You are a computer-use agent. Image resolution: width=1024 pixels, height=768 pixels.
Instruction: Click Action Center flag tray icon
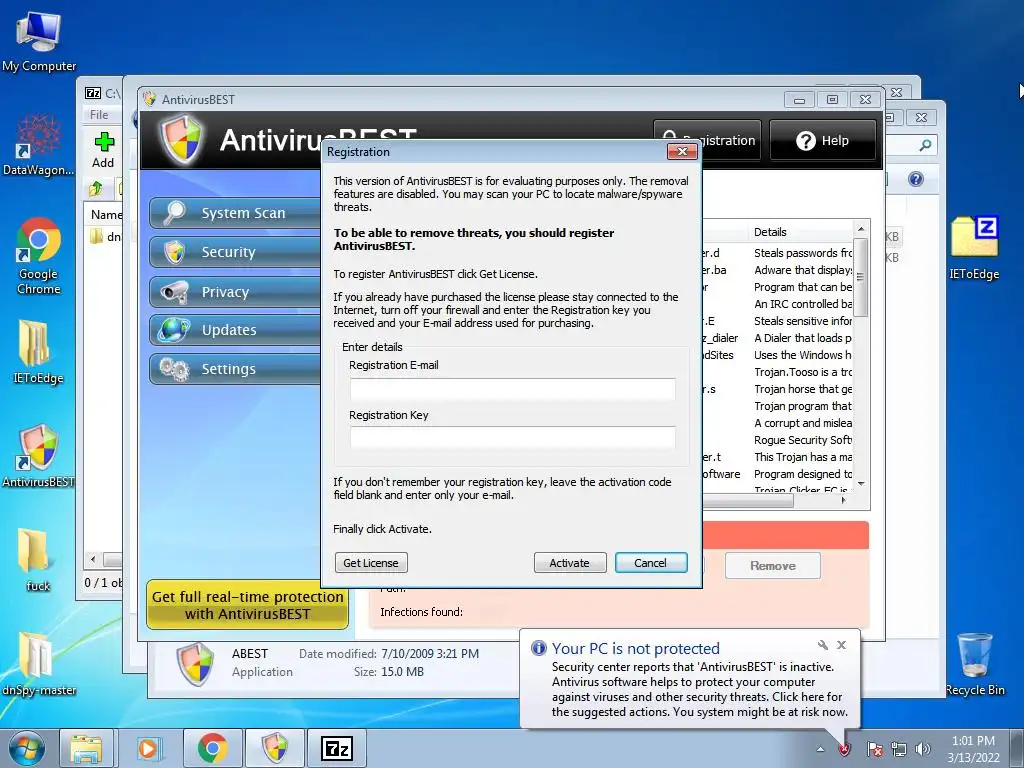click(x=874, y=749)
